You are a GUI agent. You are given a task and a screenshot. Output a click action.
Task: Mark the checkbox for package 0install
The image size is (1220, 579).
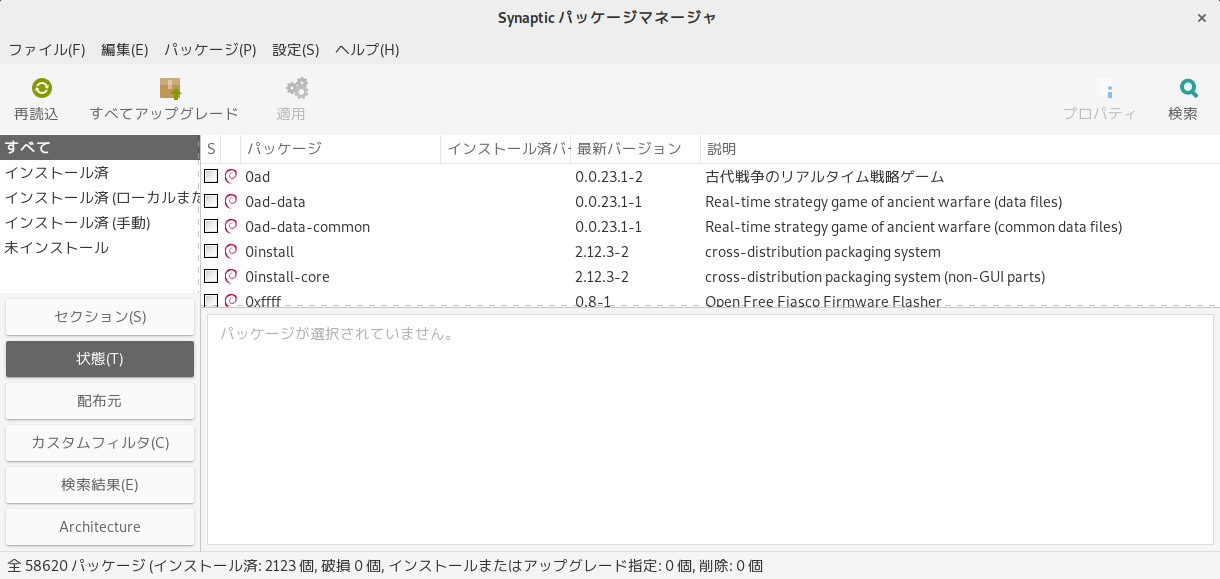[211, 251]
